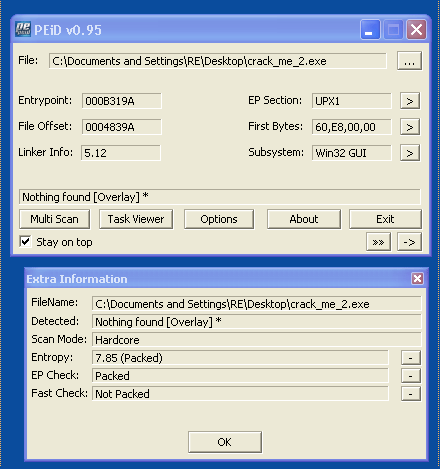440x469 pixels.
Task: Click the Exit button
Action: tap(385, 219)
